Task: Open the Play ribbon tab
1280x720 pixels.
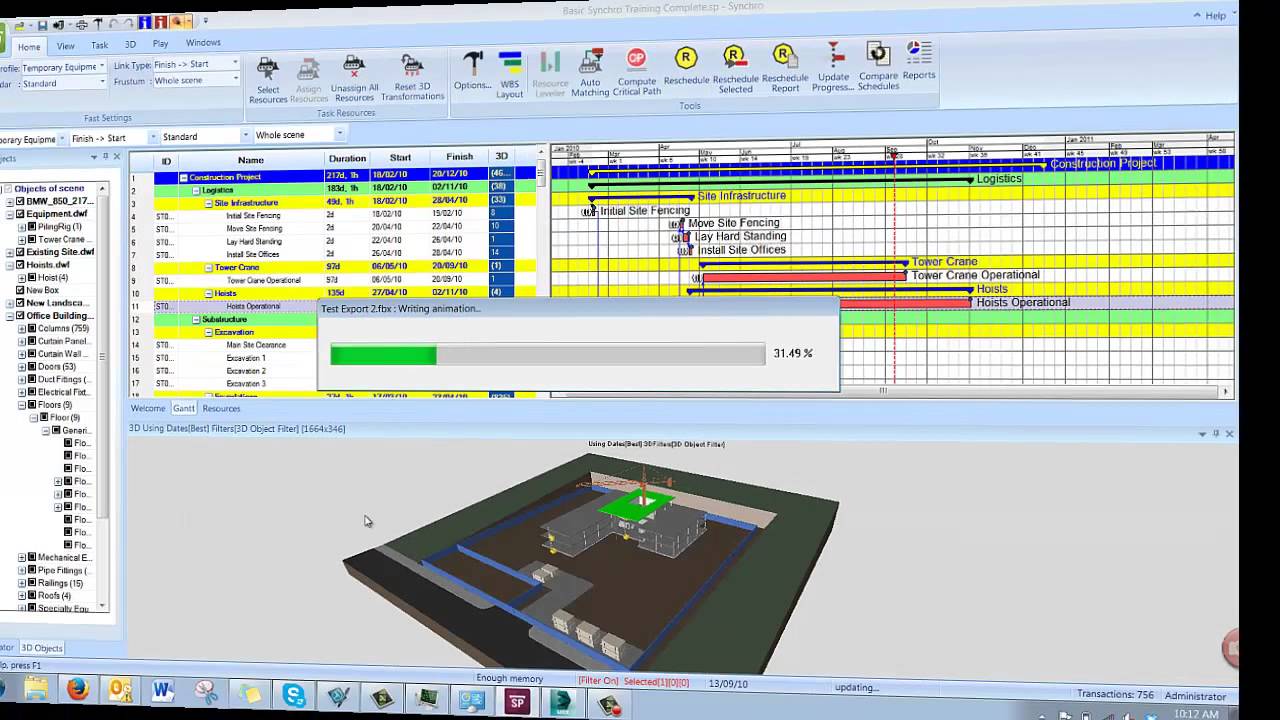Action: click(x=160, y=44)
